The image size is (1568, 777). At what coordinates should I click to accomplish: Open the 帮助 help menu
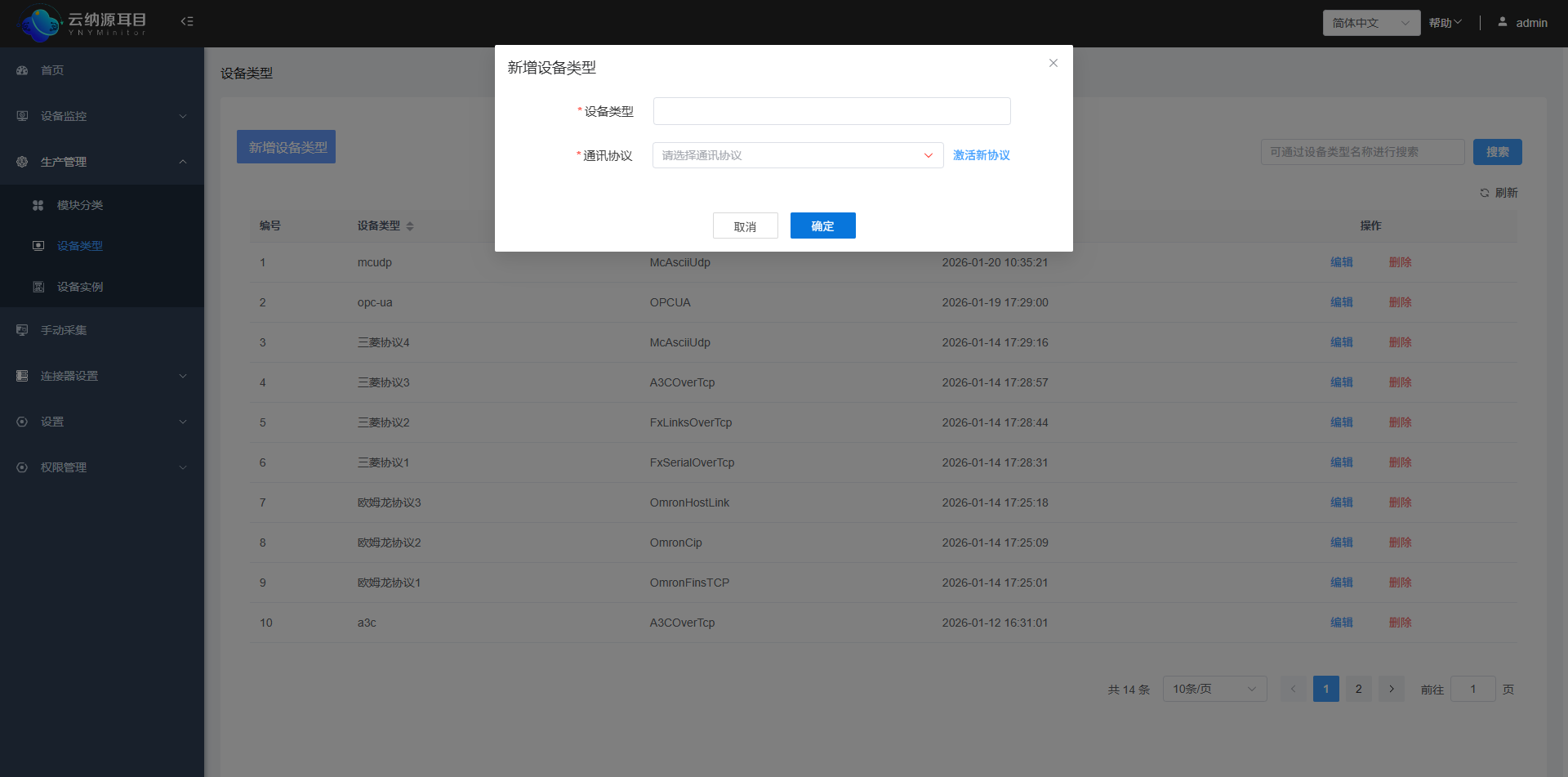1444,22
